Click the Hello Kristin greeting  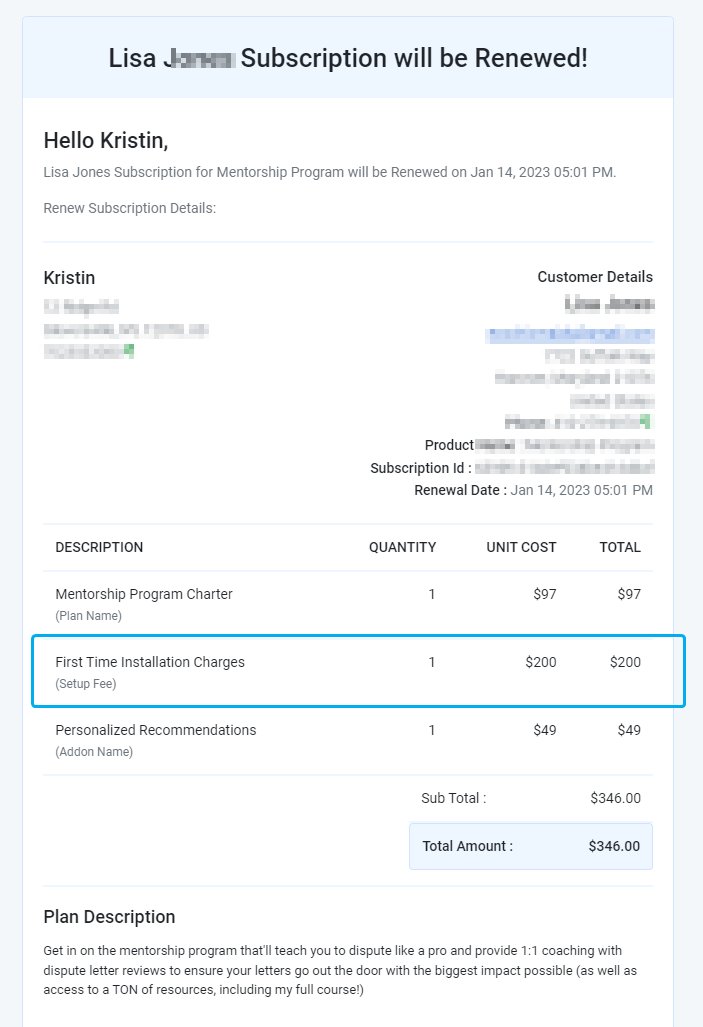click(106, 140)
